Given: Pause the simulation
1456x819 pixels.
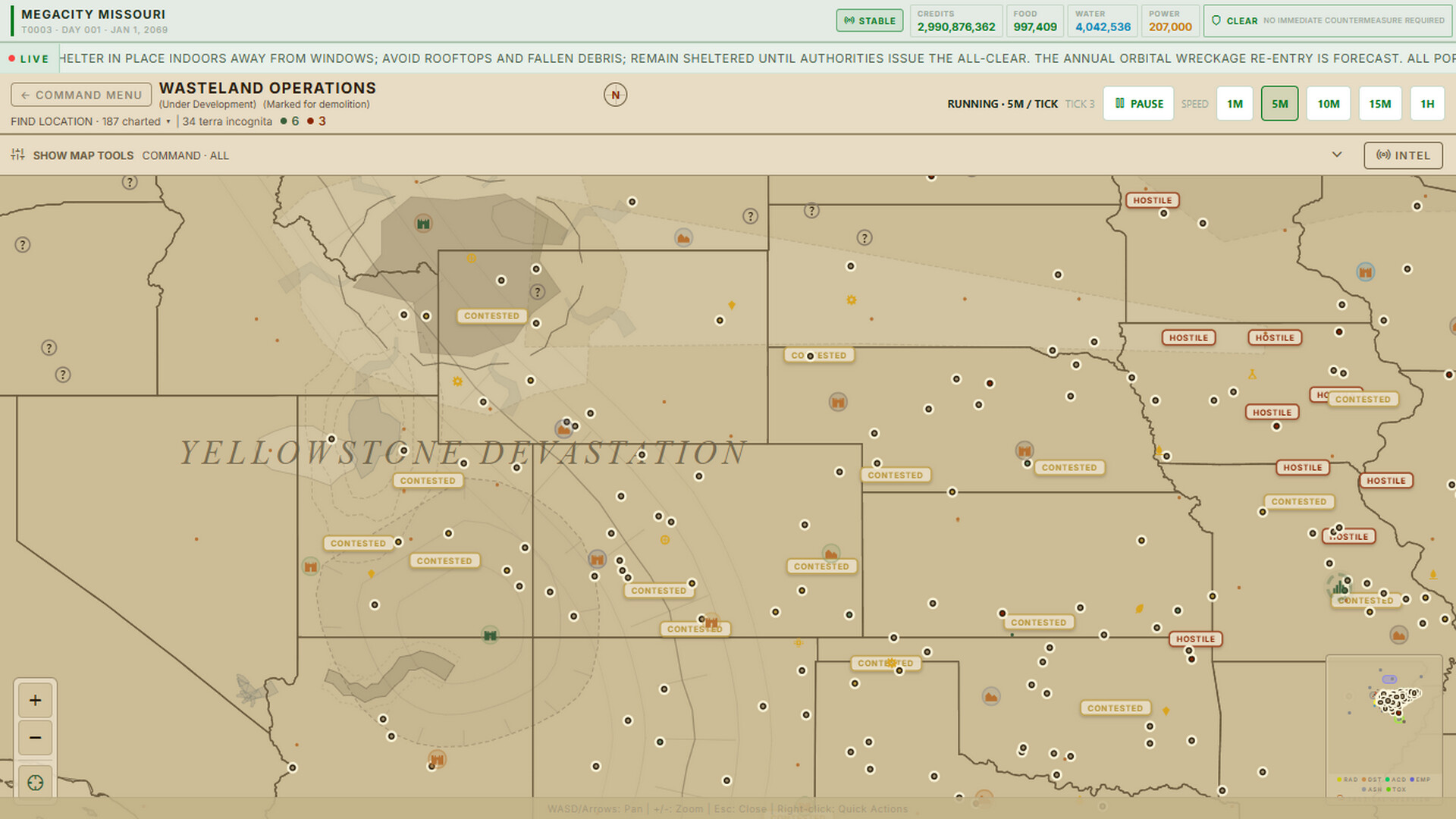Looking at the screenshot, I should [1138, 104].
